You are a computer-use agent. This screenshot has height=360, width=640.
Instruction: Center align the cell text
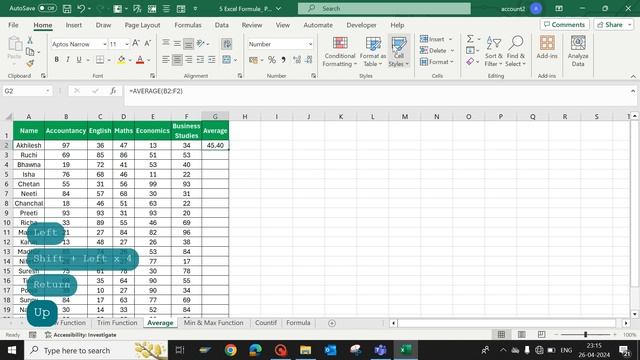pos(177,60)
